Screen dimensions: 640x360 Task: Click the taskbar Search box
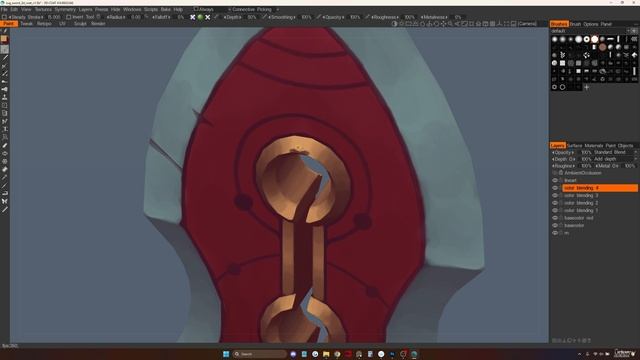[260, 354]
